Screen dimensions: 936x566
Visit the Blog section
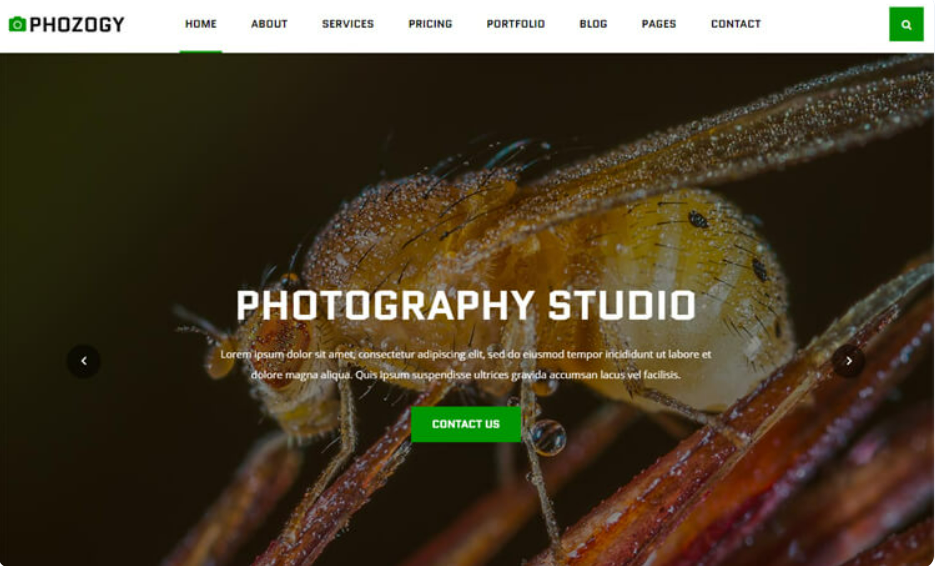(593, 24)
